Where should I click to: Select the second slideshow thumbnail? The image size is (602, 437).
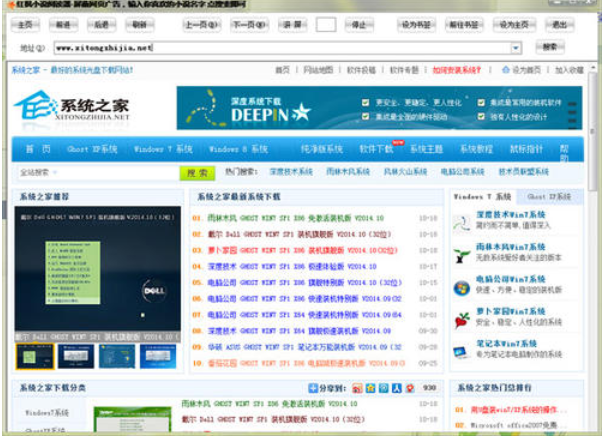tap(76, 356)
